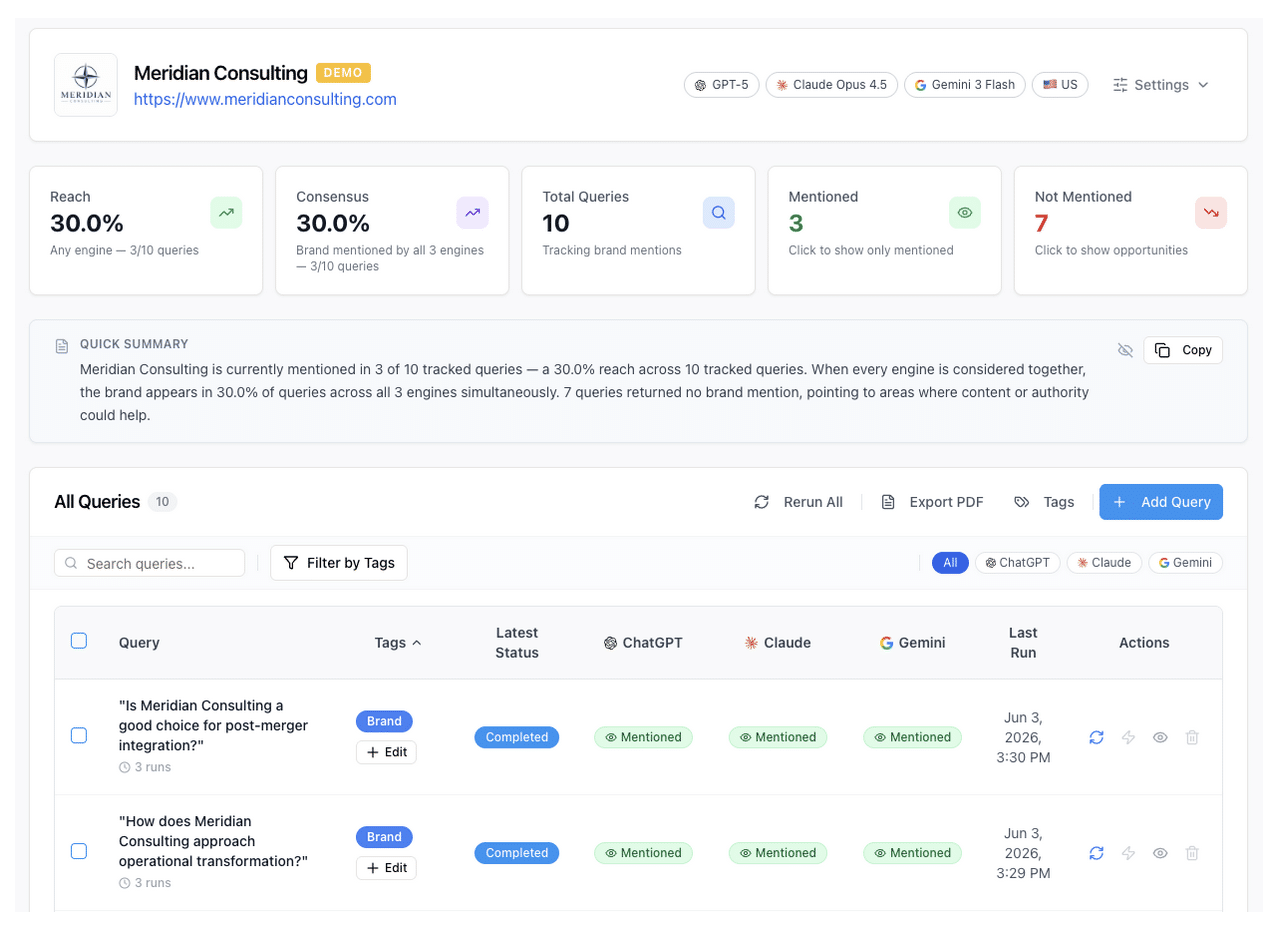Delete the post-merger integration query
The image size is (1288, 936).
pyautogui.click(x=1192, y=737)
